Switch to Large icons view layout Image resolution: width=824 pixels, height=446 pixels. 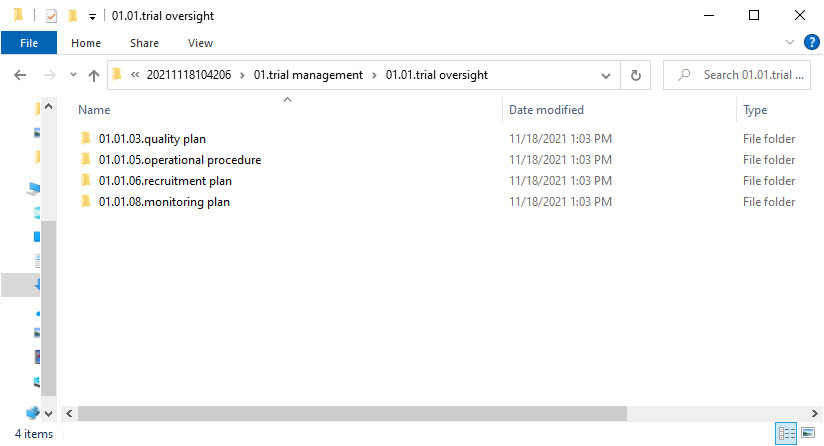[807, 433]
